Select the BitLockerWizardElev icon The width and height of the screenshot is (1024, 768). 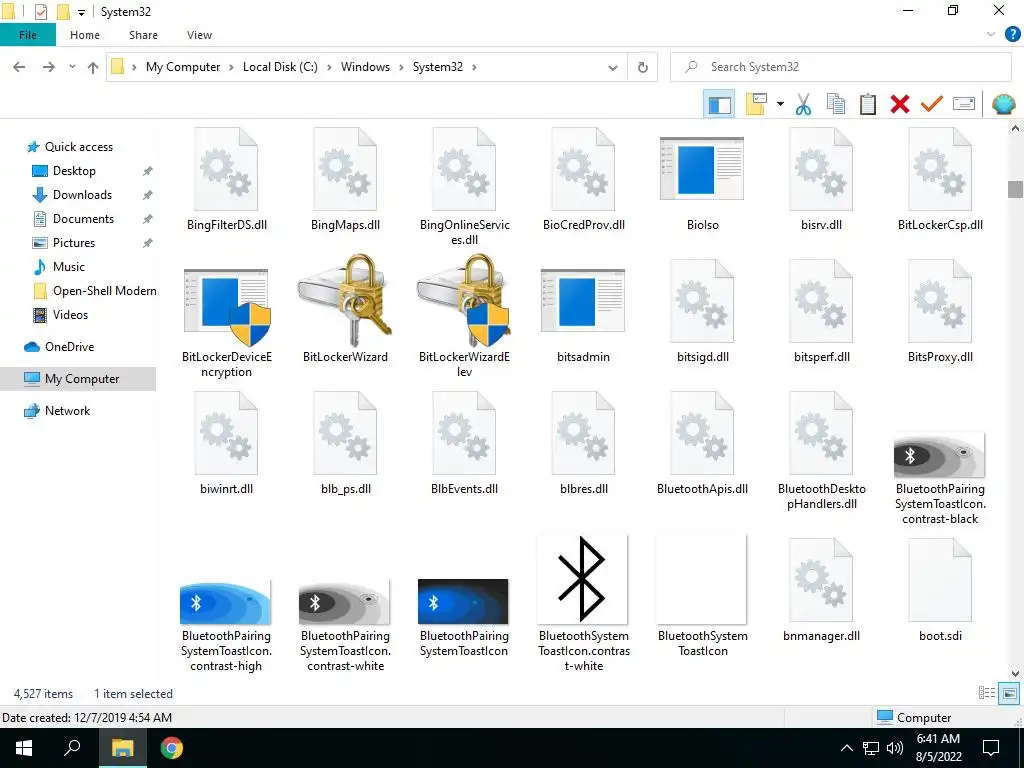(x=464, y=300)
